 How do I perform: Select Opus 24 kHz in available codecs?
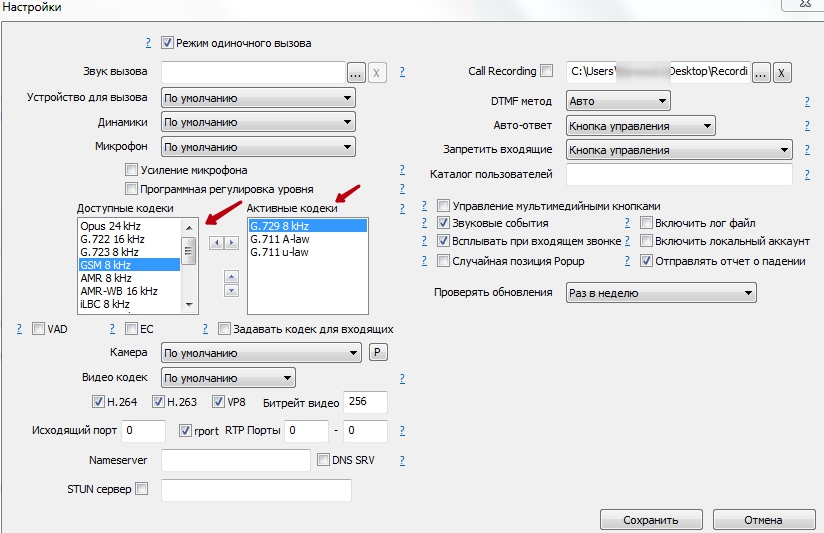[110, 226]
